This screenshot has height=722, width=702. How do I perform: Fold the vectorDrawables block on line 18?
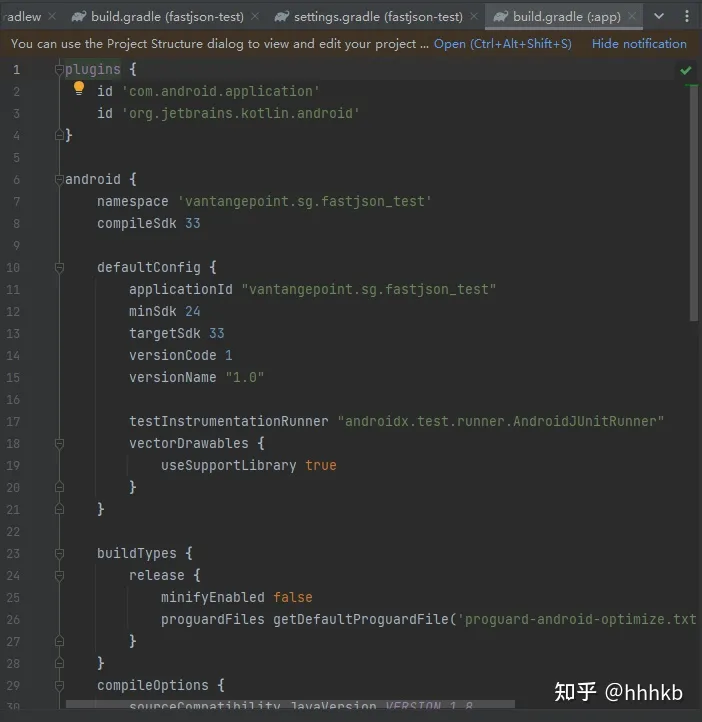pos(59,443)
